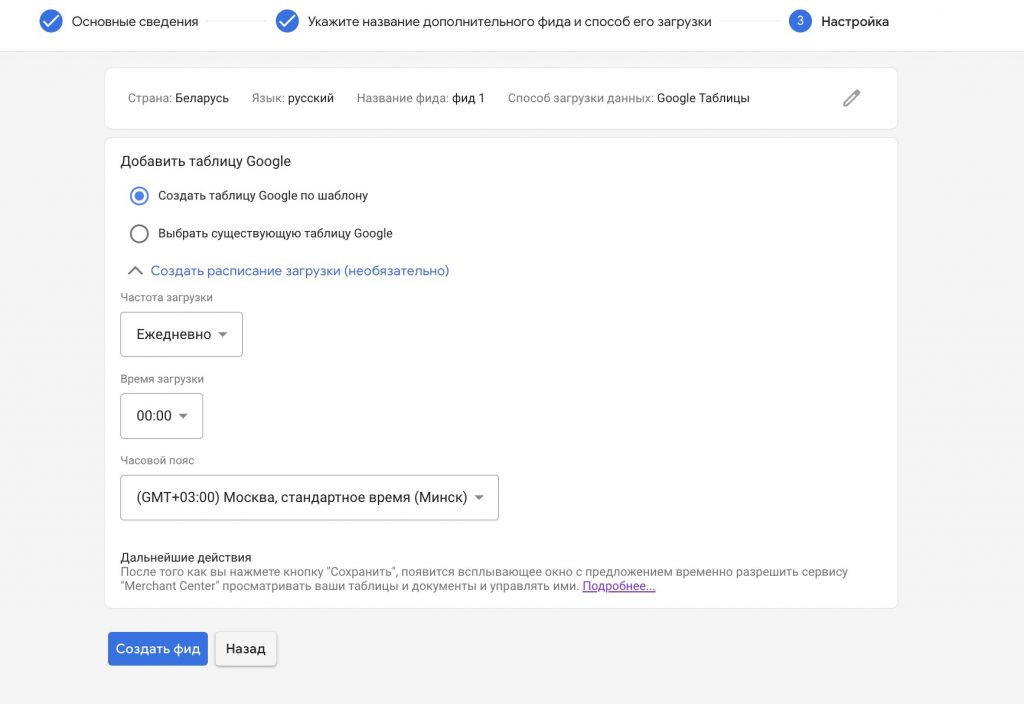Click the Создать фид button
1024x704 pixels.
(x=158, y=648)
